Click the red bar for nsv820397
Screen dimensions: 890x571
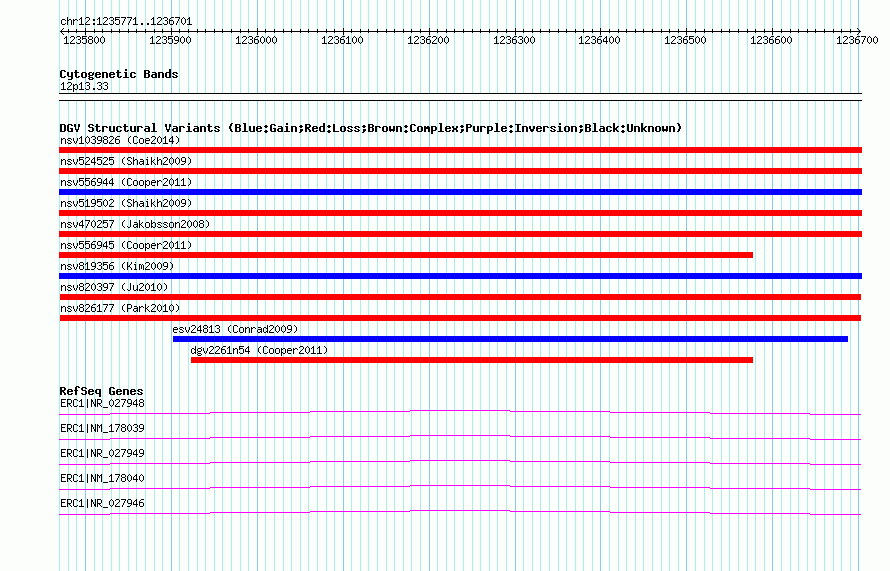point(460,297)
